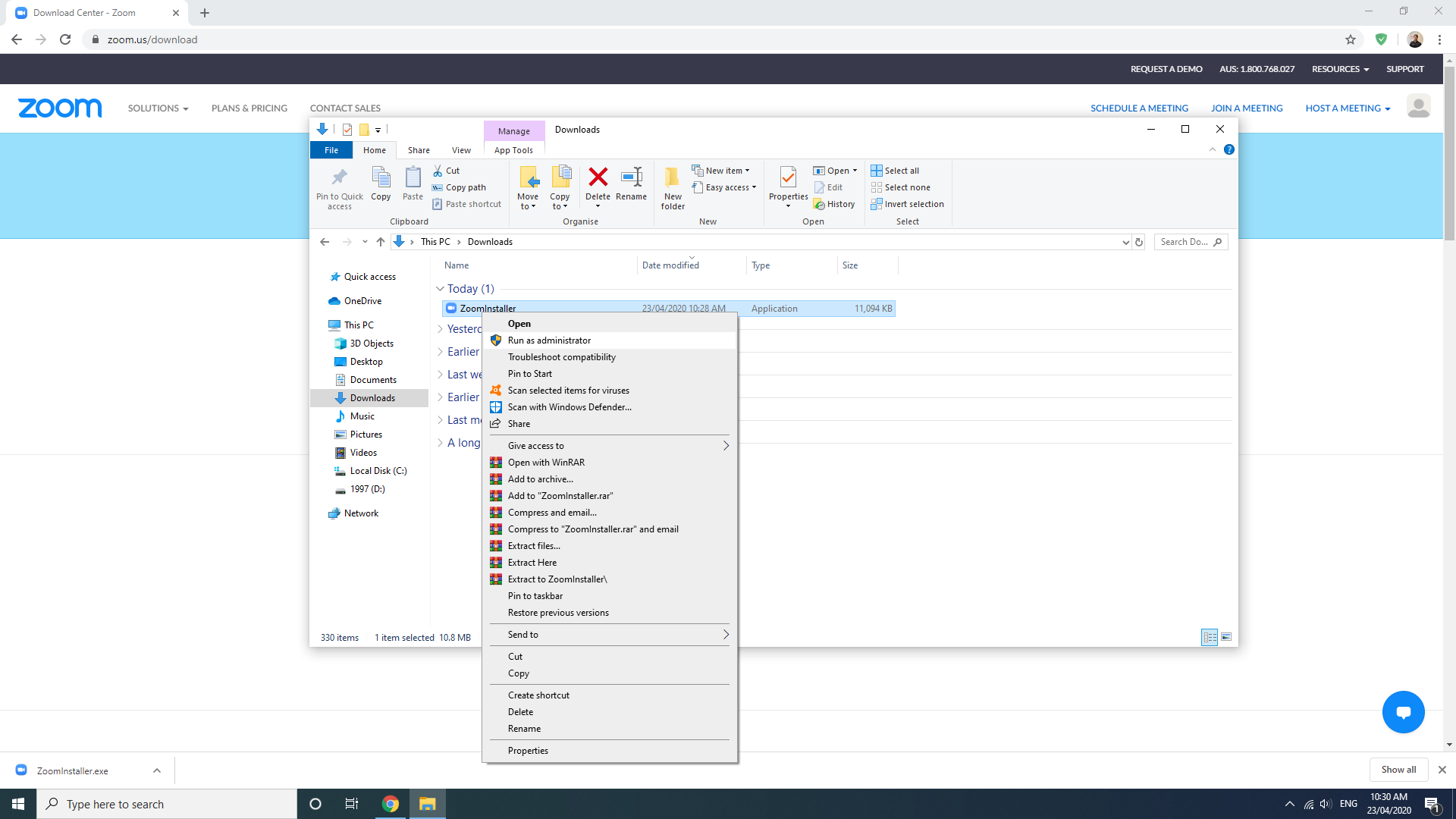
Task: Click the Windows taskbar search box
Action: click(167, 804)
